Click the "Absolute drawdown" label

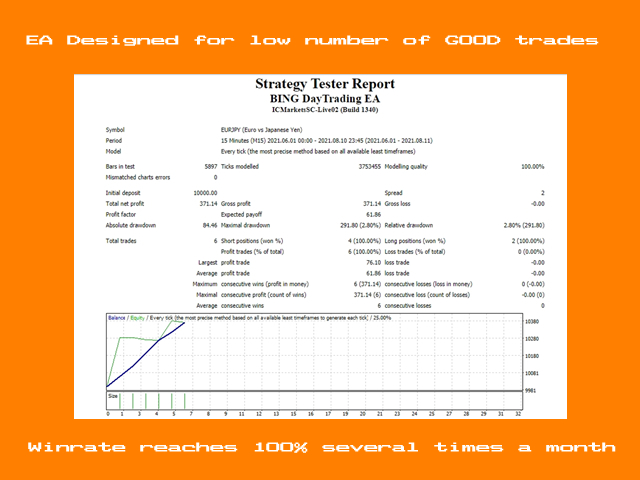(131, 225)
